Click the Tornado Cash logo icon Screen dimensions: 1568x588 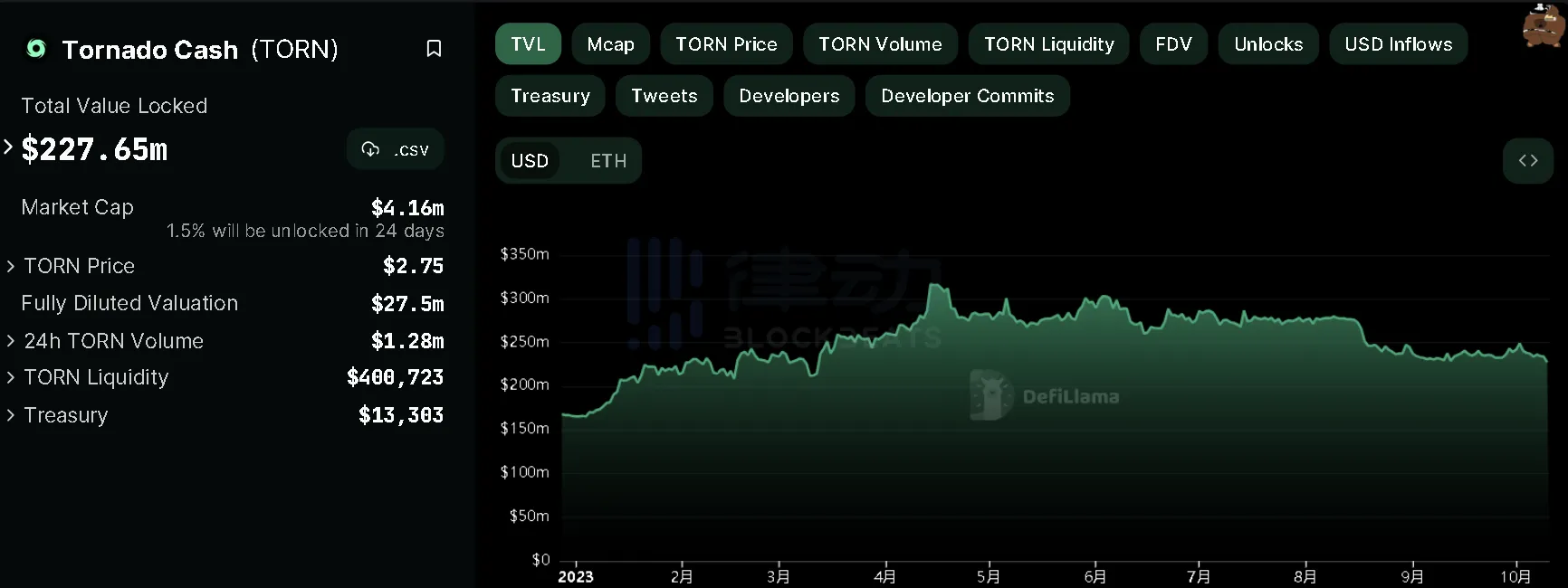click(x=36, y=49)
